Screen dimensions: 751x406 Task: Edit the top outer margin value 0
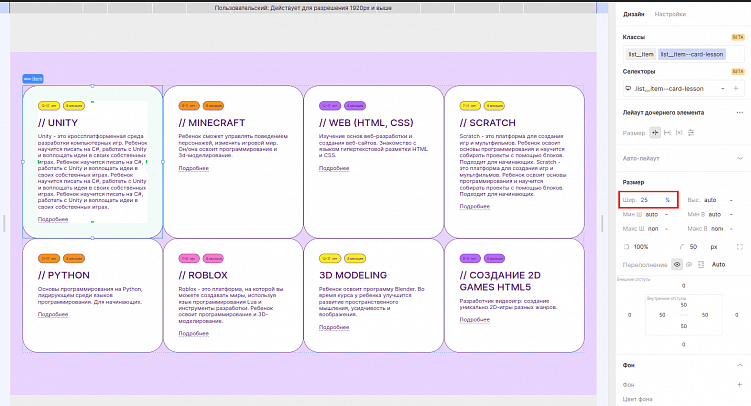[x=683, y=286]
